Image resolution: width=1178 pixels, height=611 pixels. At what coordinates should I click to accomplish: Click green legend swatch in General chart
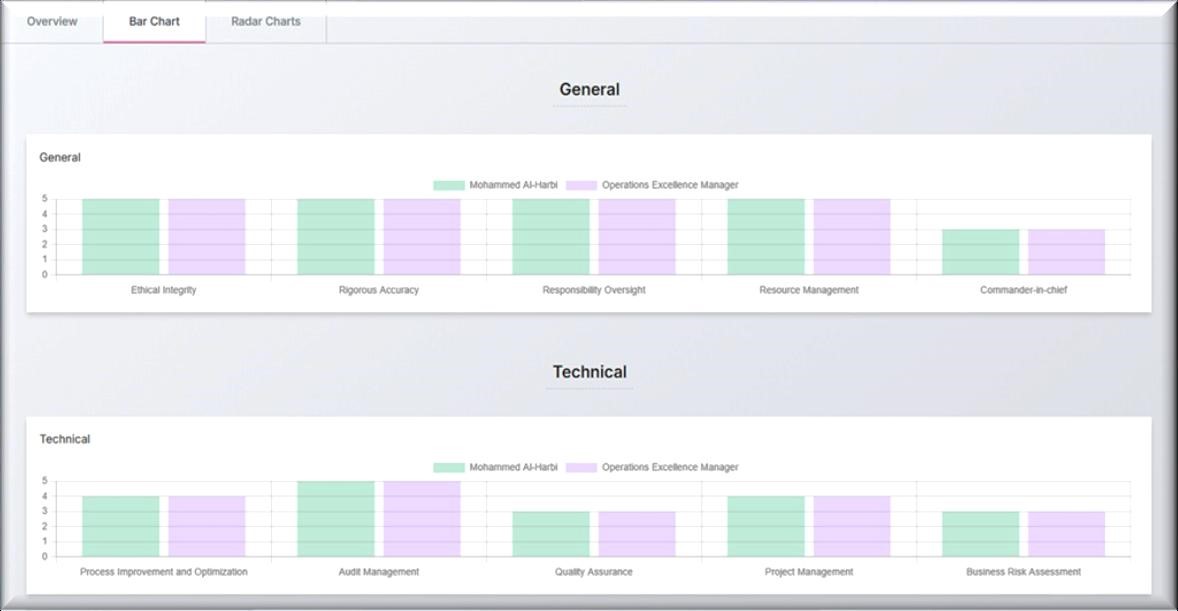coord(449,185)
